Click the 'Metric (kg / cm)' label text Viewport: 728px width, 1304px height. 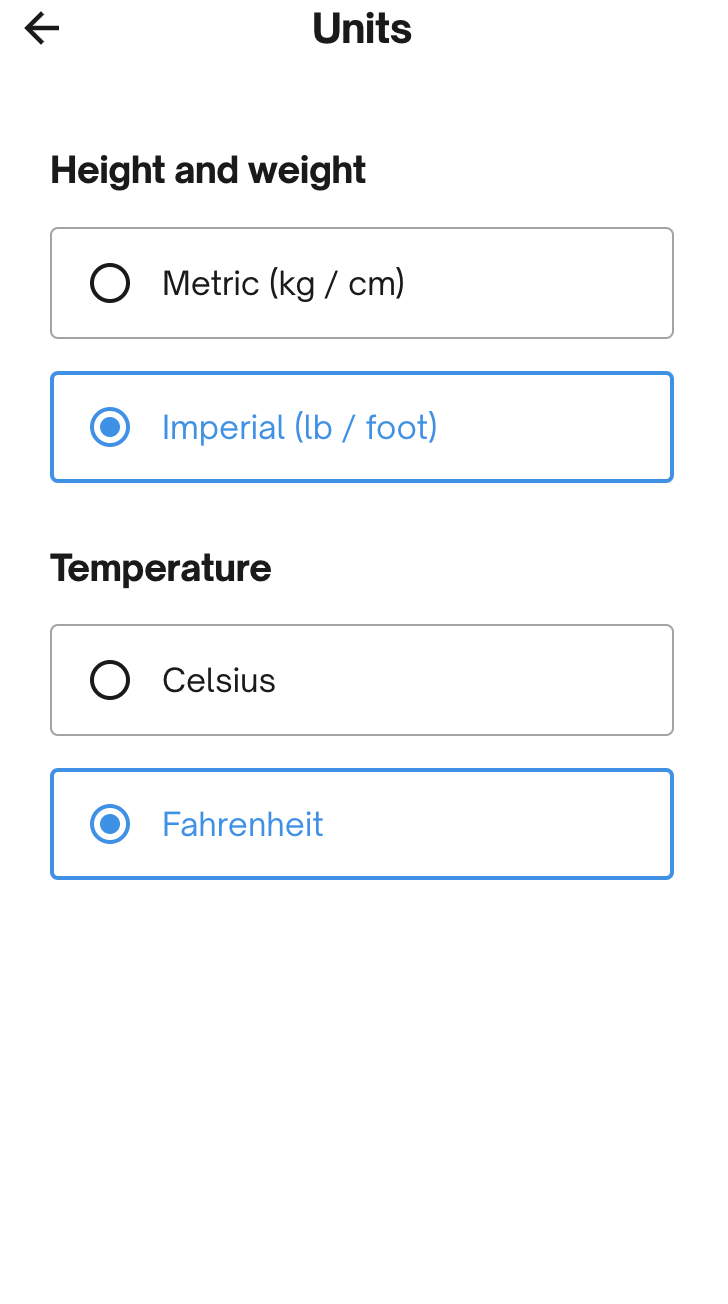[283, 284]
